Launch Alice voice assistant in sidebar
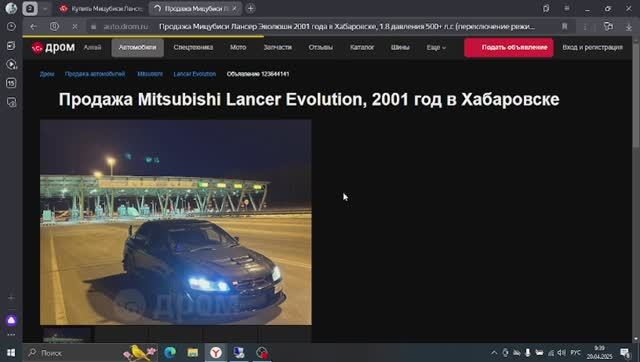The image size is (640, 362). point(11,320)
